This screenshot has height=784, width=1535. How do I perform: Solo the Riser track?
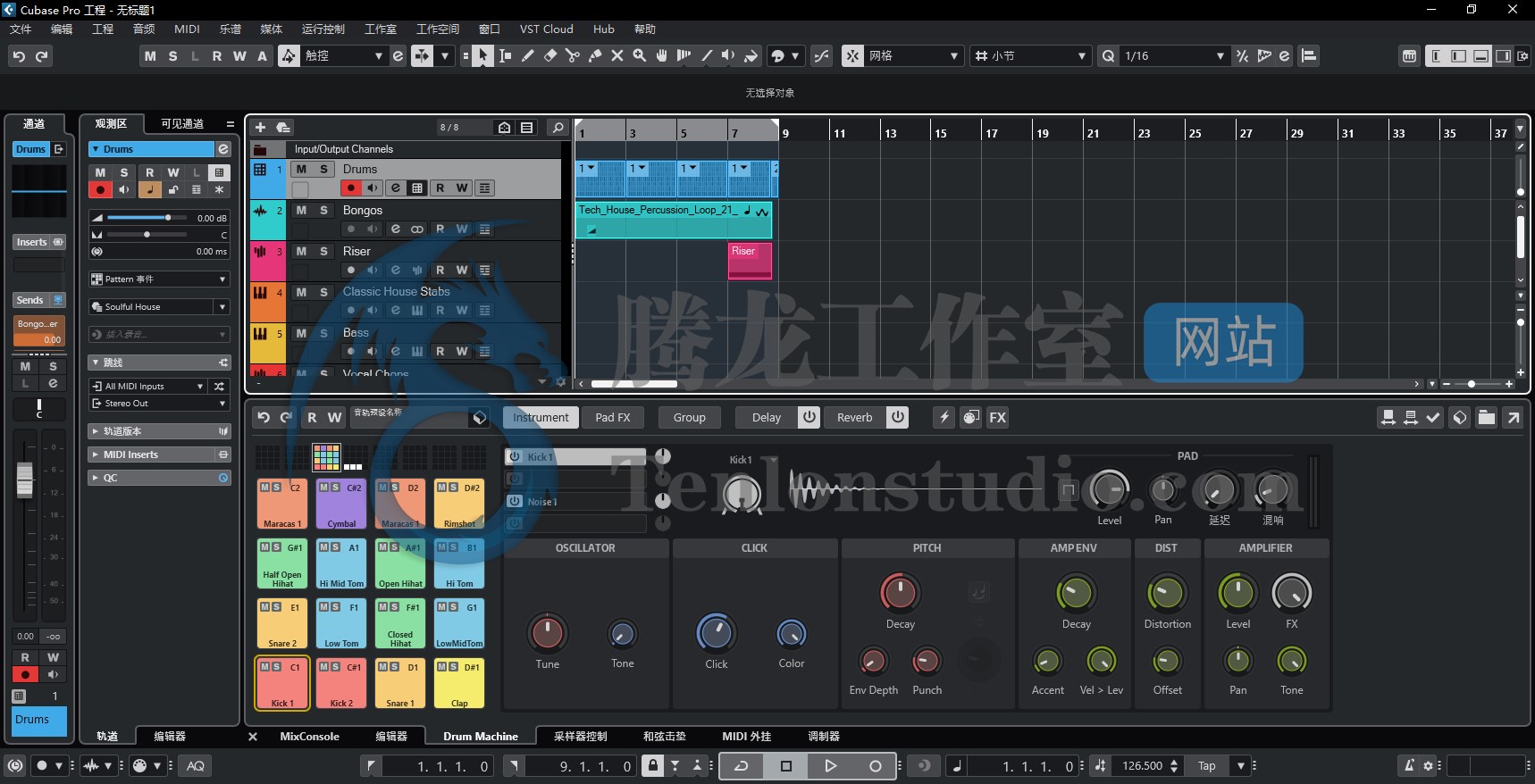[323, 251]
